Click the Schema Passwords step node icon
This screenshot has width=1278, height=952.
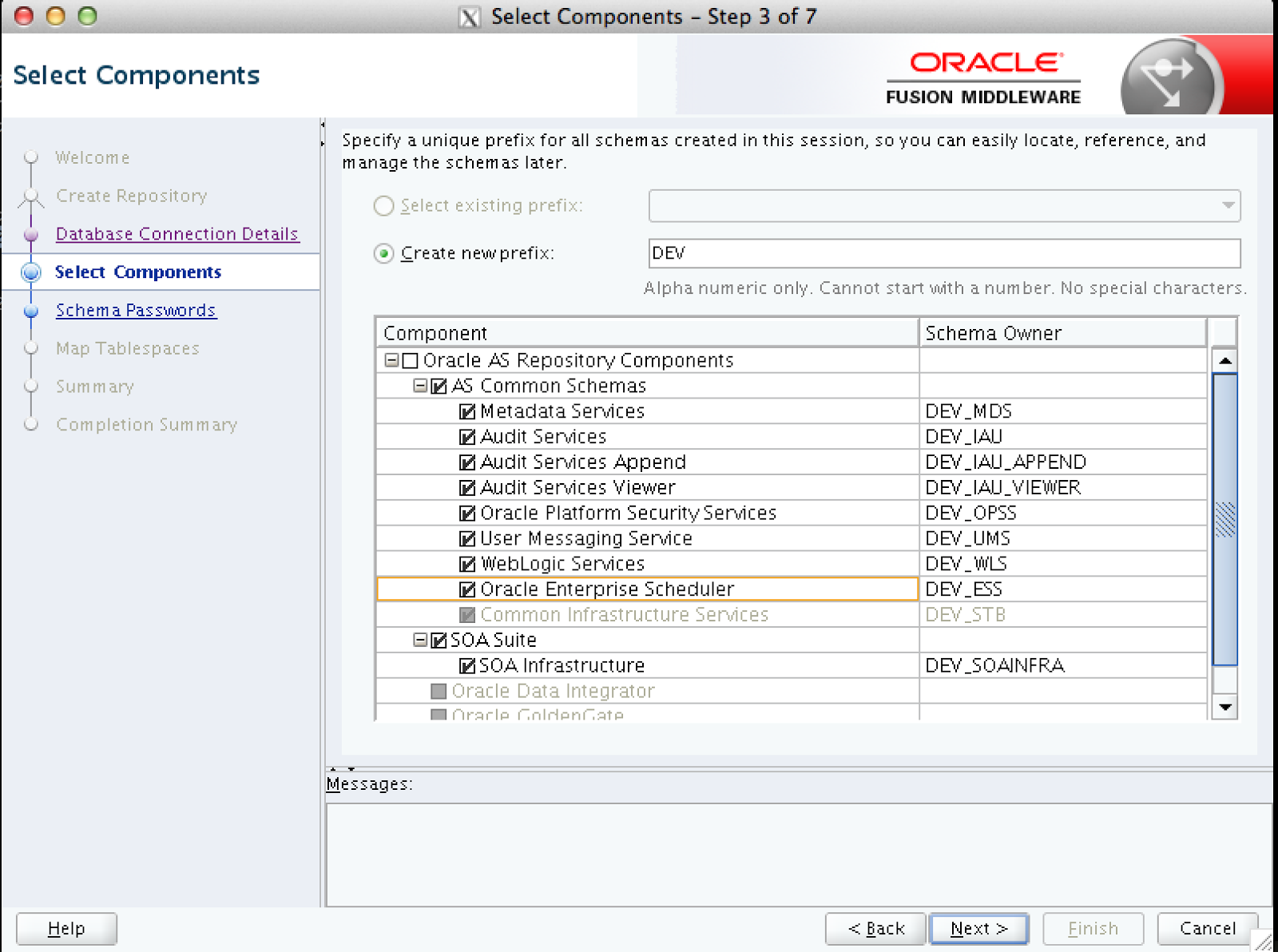coord(31,311)
